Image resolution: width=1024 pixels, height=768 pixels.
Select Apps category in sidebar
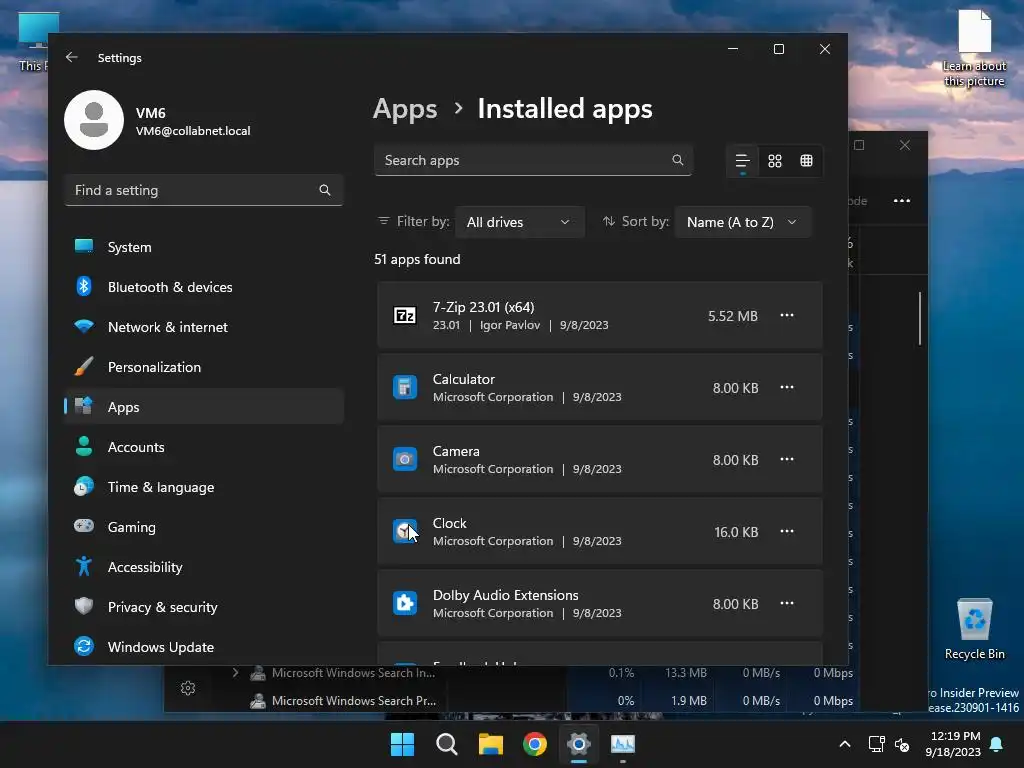204,407
